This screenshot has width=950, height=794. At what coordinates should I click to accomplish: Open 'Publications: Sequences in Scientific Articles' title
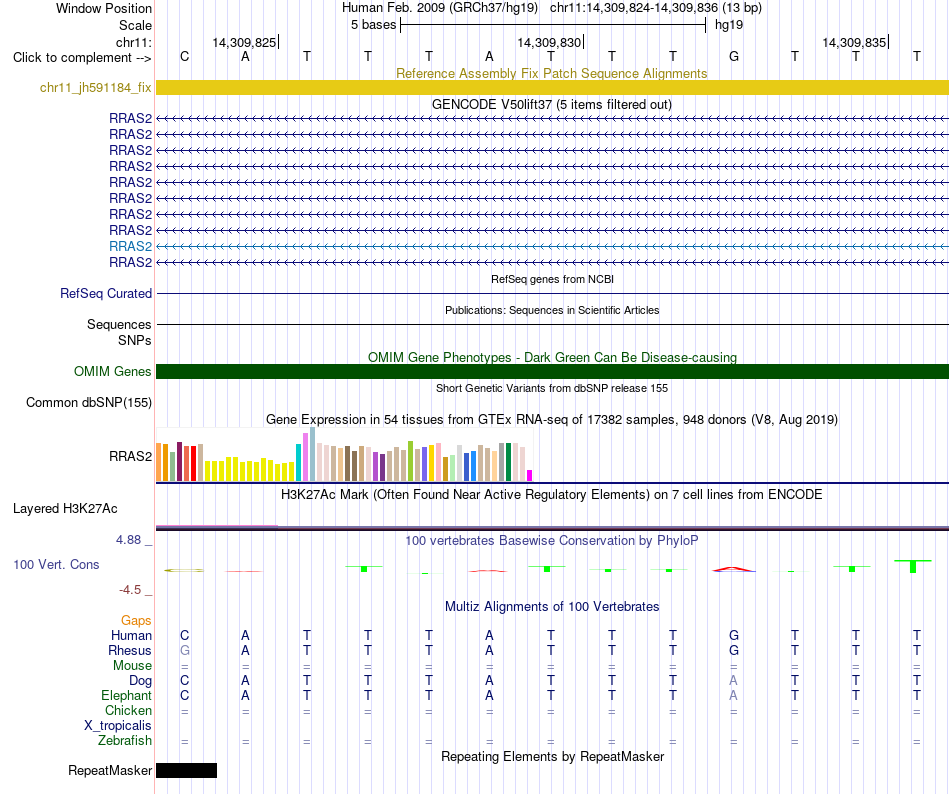pyautogui.click(x=552, y=310)
